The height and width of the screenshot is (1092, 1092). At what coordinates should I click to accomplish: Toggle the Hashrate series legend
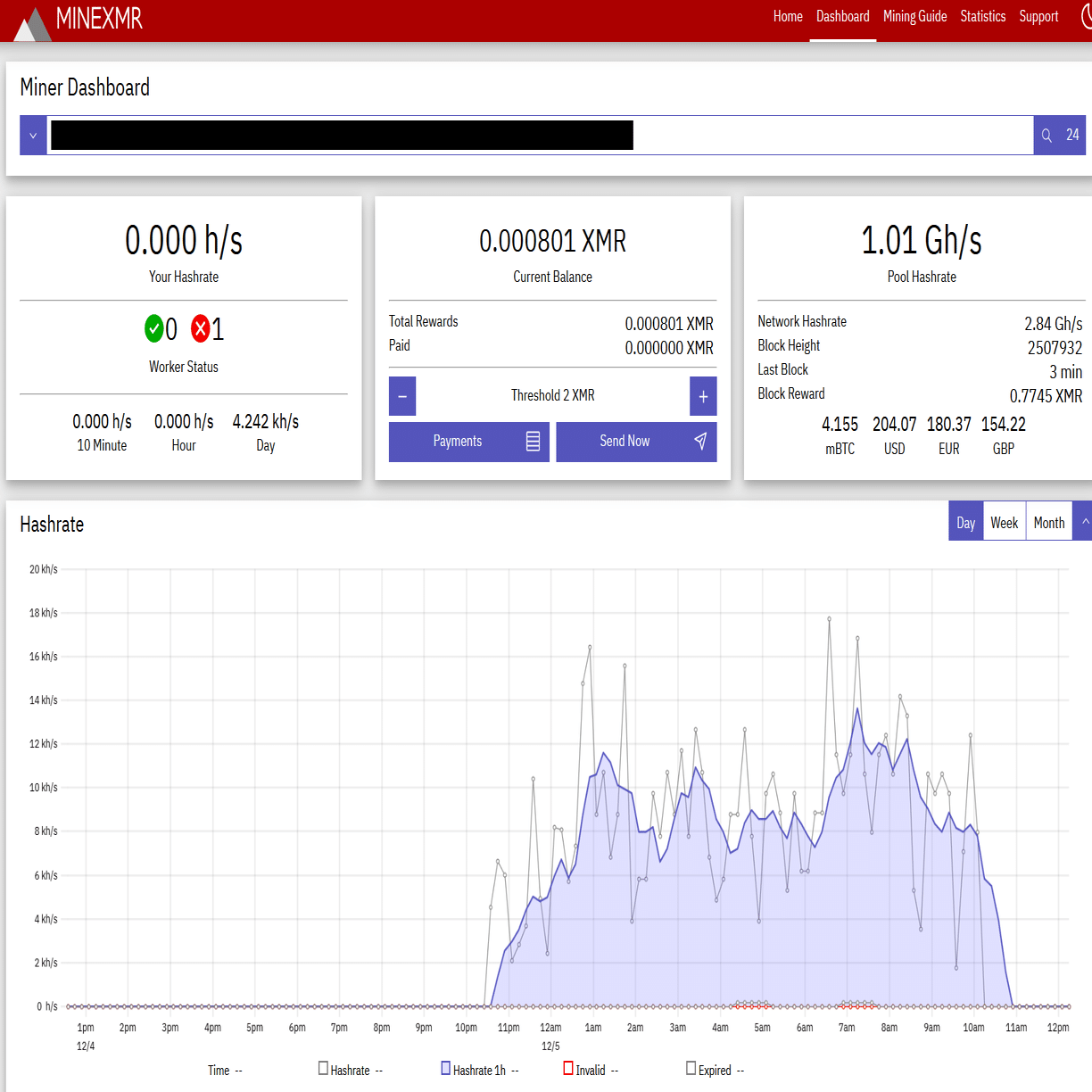[350, 1070]
